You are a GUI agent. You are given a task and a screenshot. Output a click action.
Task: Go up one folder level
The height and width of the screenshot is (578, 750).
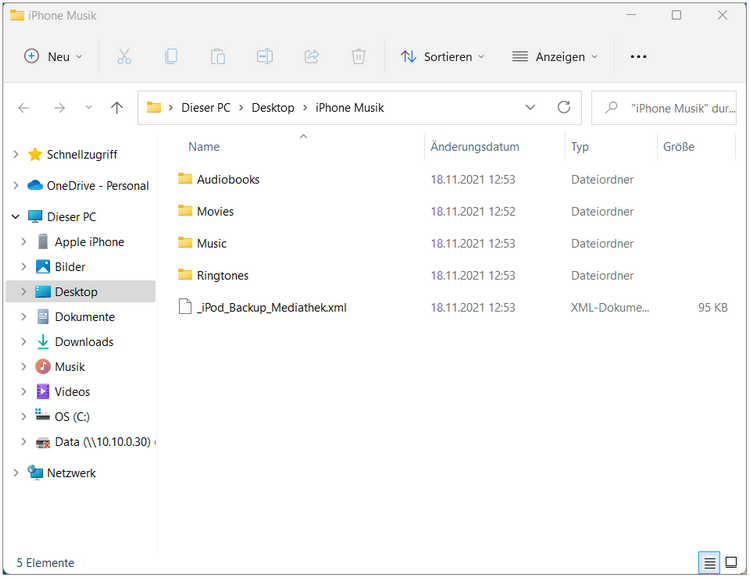117,108
